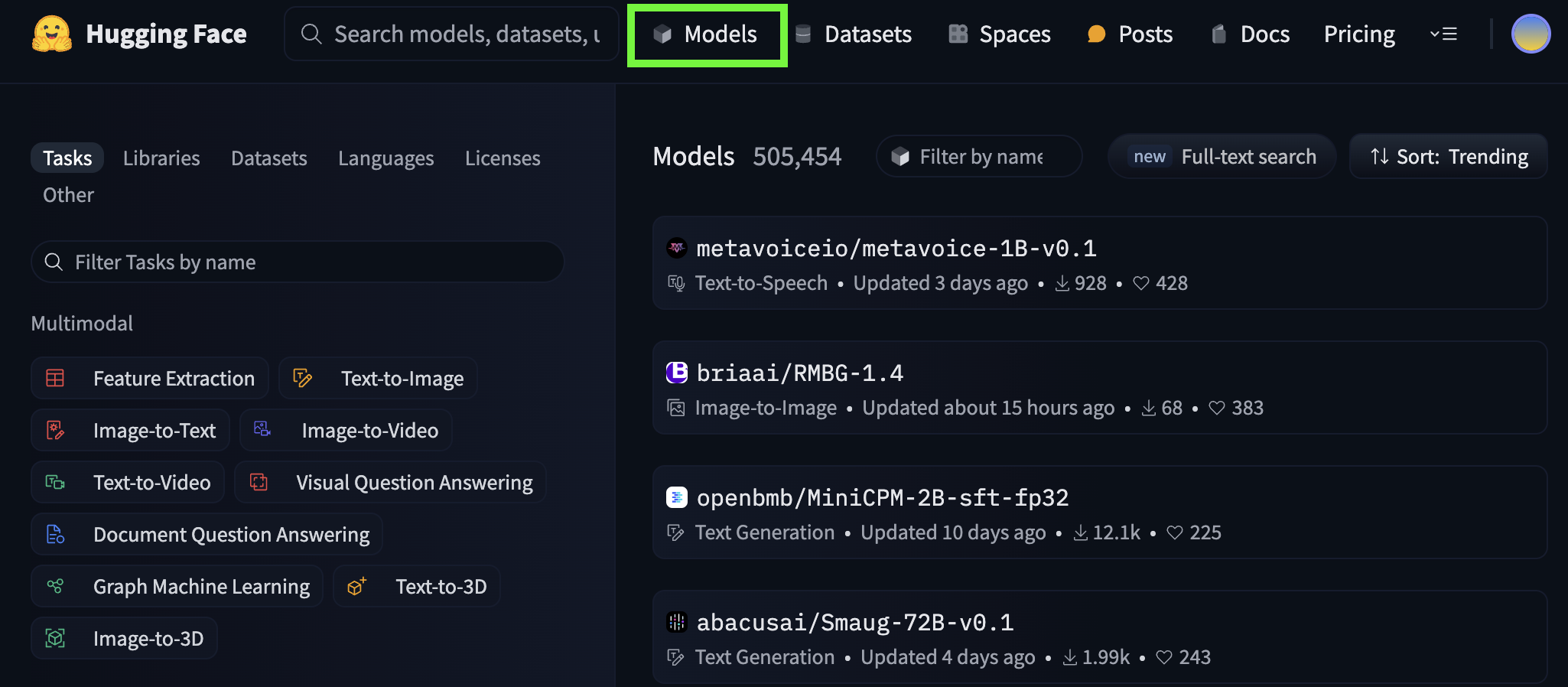Open the metavoiceio/metavoice-1B-v0.1 model link
Image resolution: width=1568 pixels, height=687 pixels.
pyautogui.click(x=896, y=249)
